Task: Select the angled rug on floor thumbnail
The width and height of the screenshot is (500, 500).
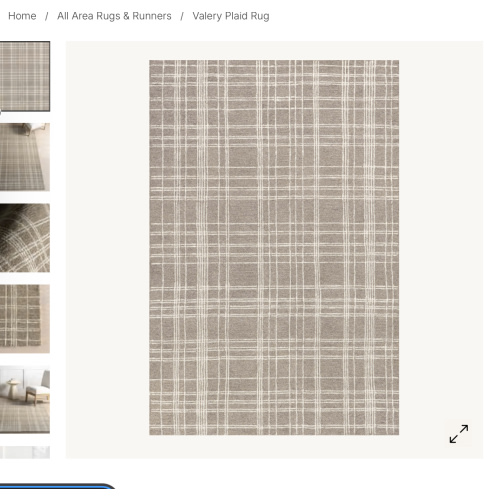Action: point(25,157)
